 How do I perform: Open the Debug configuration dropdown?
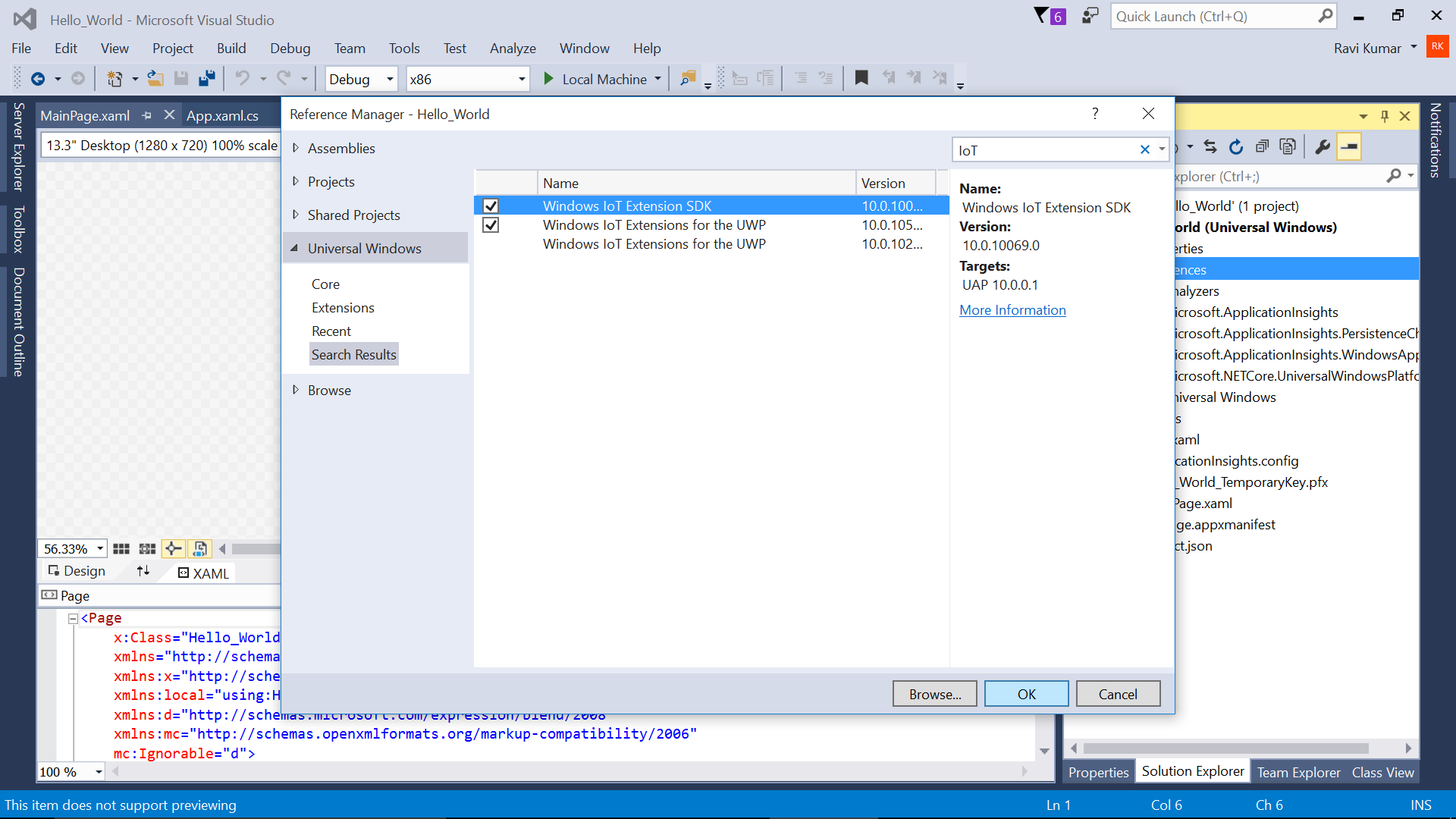click(x=390, y=79)
